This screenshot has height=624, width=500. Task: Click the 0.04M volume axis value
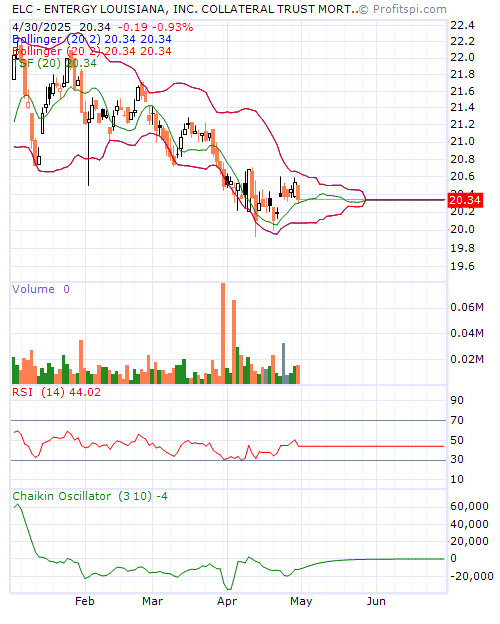tap(467, 333)
